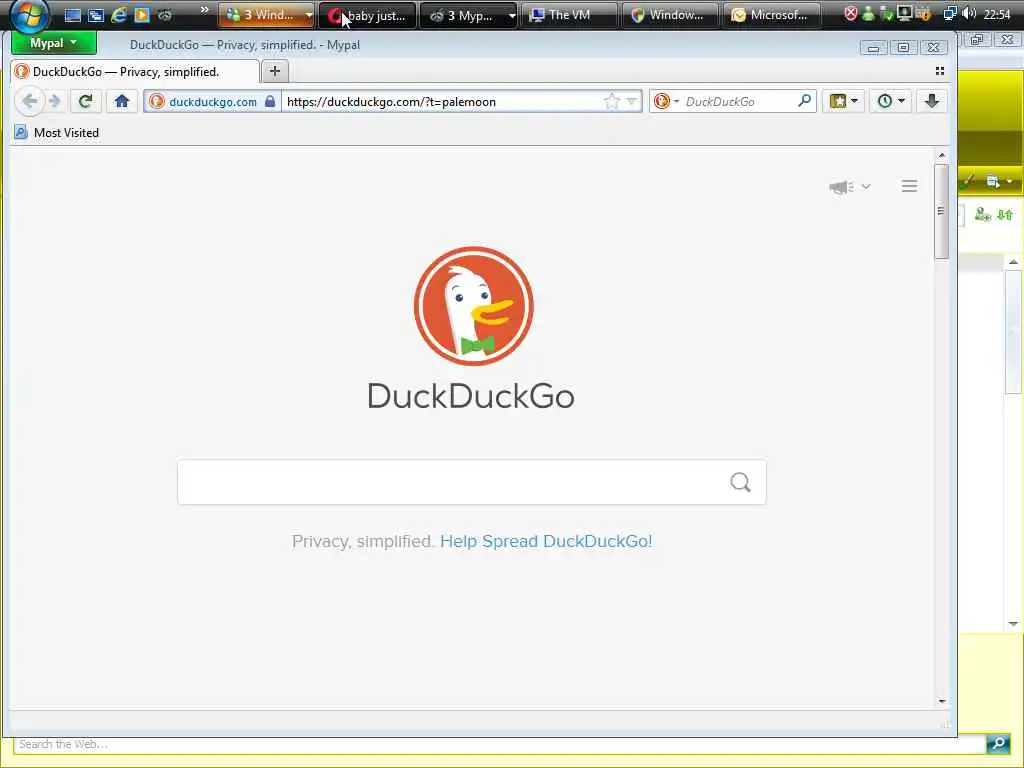Open a new tab with plus button
Viewport: 1024px width, 768px height.
275,71
